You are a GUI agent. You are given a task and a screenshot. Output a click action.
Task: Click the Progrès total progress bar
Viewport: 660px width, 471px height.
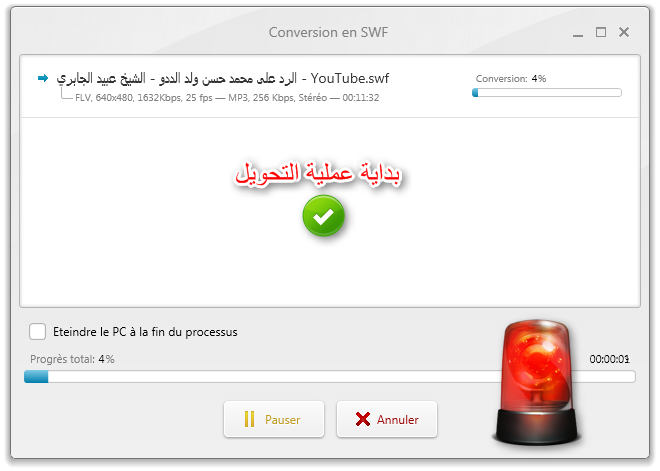click(x=330, y=377)
